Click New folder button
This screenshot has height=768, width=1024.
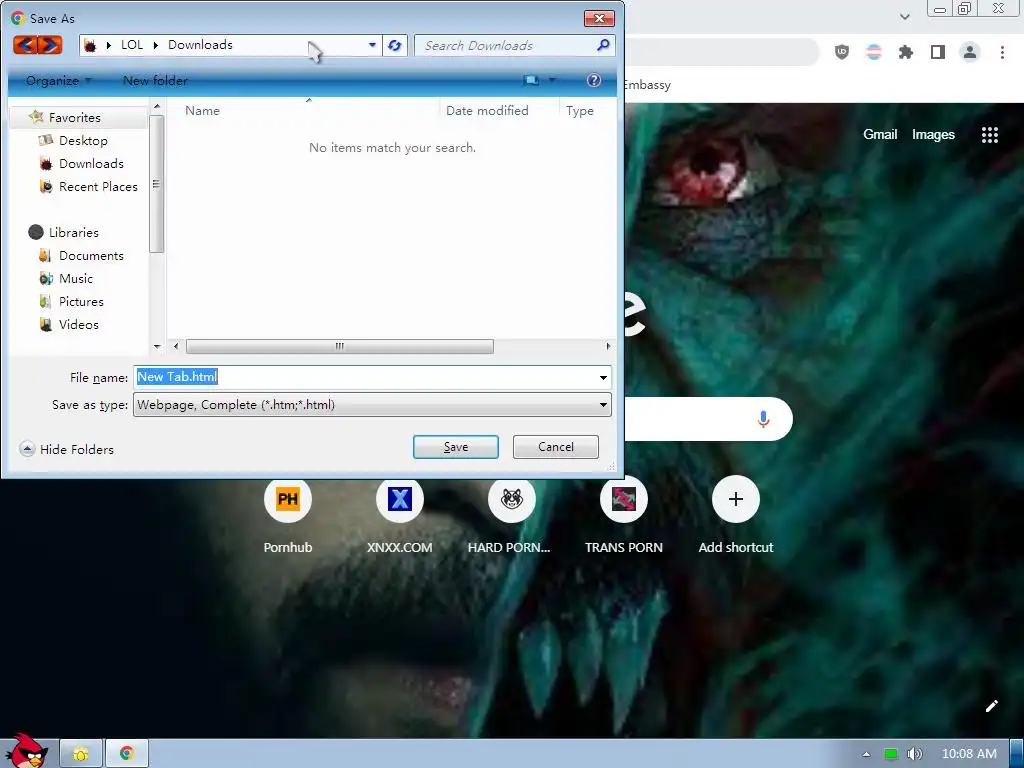pyautogui.click(x=155, y=81)
